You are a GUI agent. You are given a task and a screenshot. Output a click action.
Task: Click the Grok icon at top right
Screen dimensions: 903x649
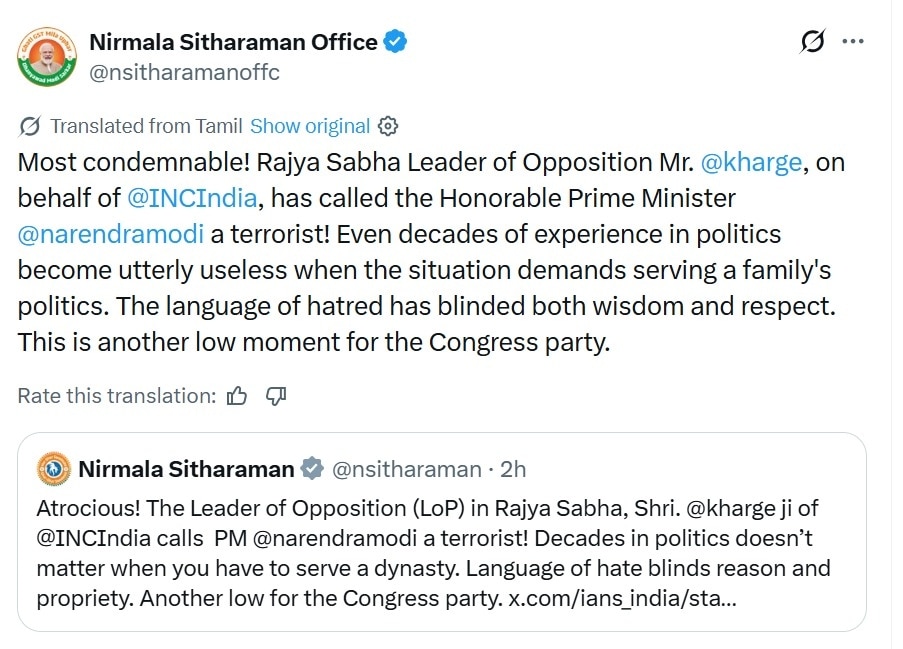point(812,42)
